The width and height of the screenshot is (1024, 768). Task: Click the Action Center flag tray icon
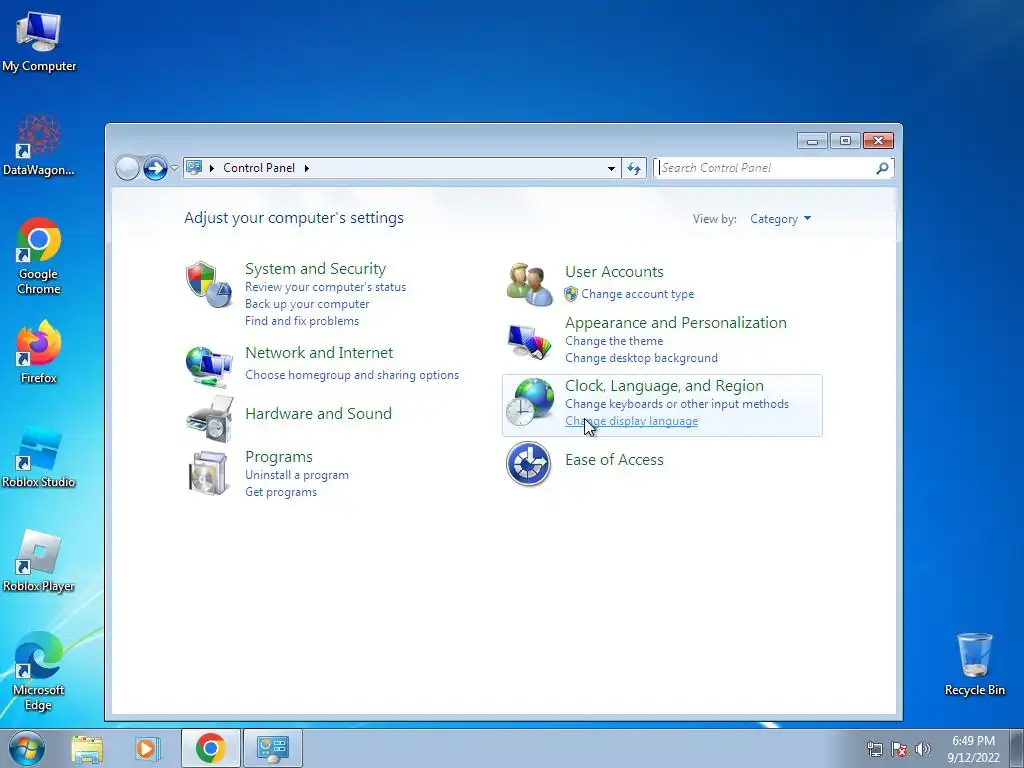899,749
